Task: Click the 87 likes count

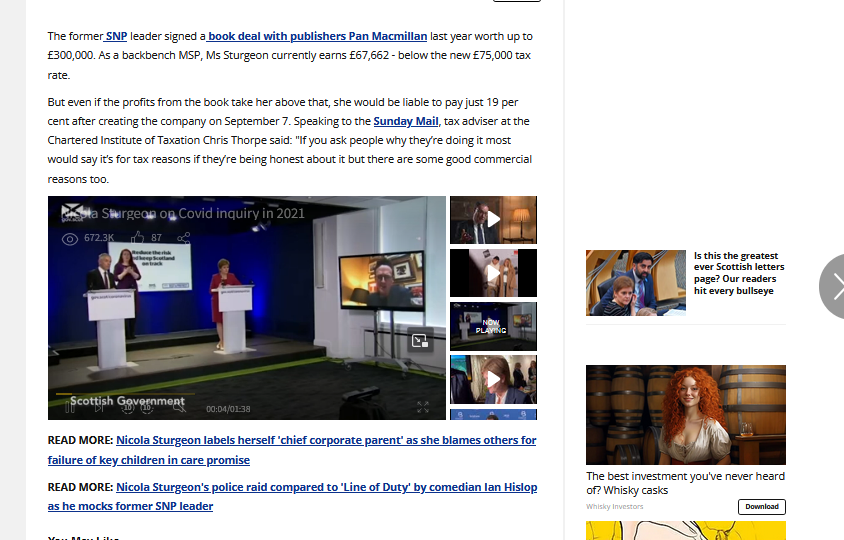Action: 156,237
